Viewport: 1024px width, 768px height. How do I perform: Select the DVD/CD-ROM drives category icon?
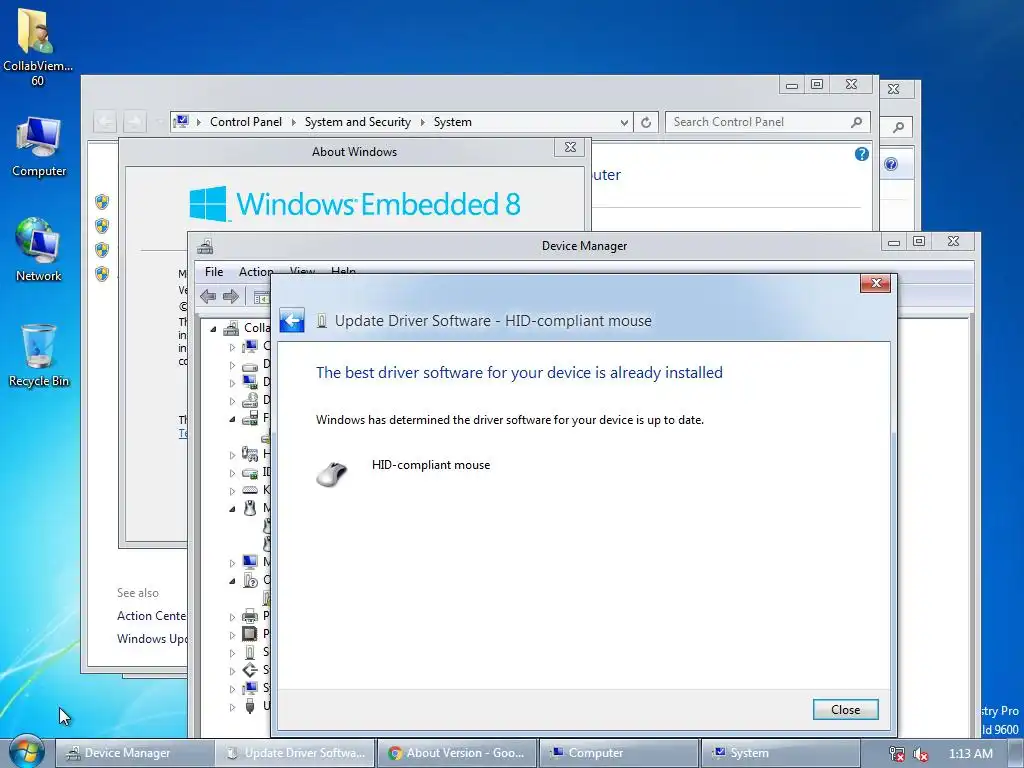[x=250, y=400]
